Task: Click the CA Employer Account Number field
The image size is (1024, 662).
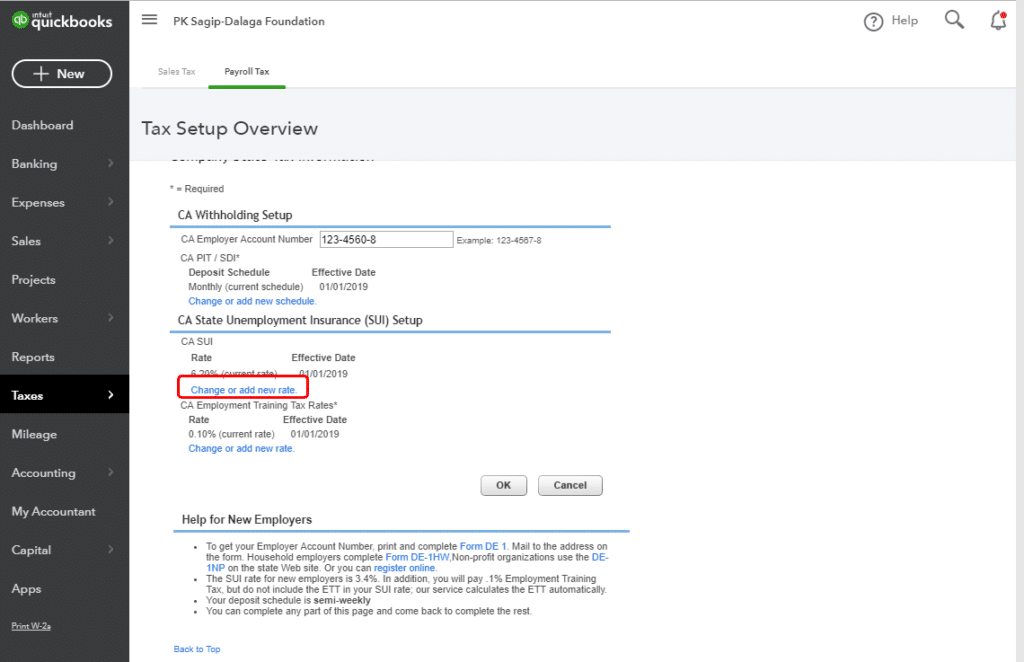Action: click(x=386, y=240)
